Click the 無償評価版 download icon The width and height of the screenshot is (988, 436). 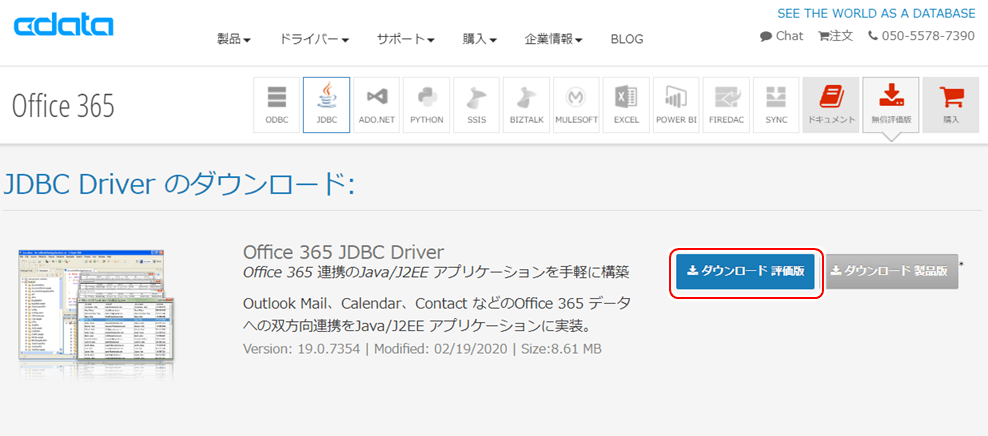(890, 105)
